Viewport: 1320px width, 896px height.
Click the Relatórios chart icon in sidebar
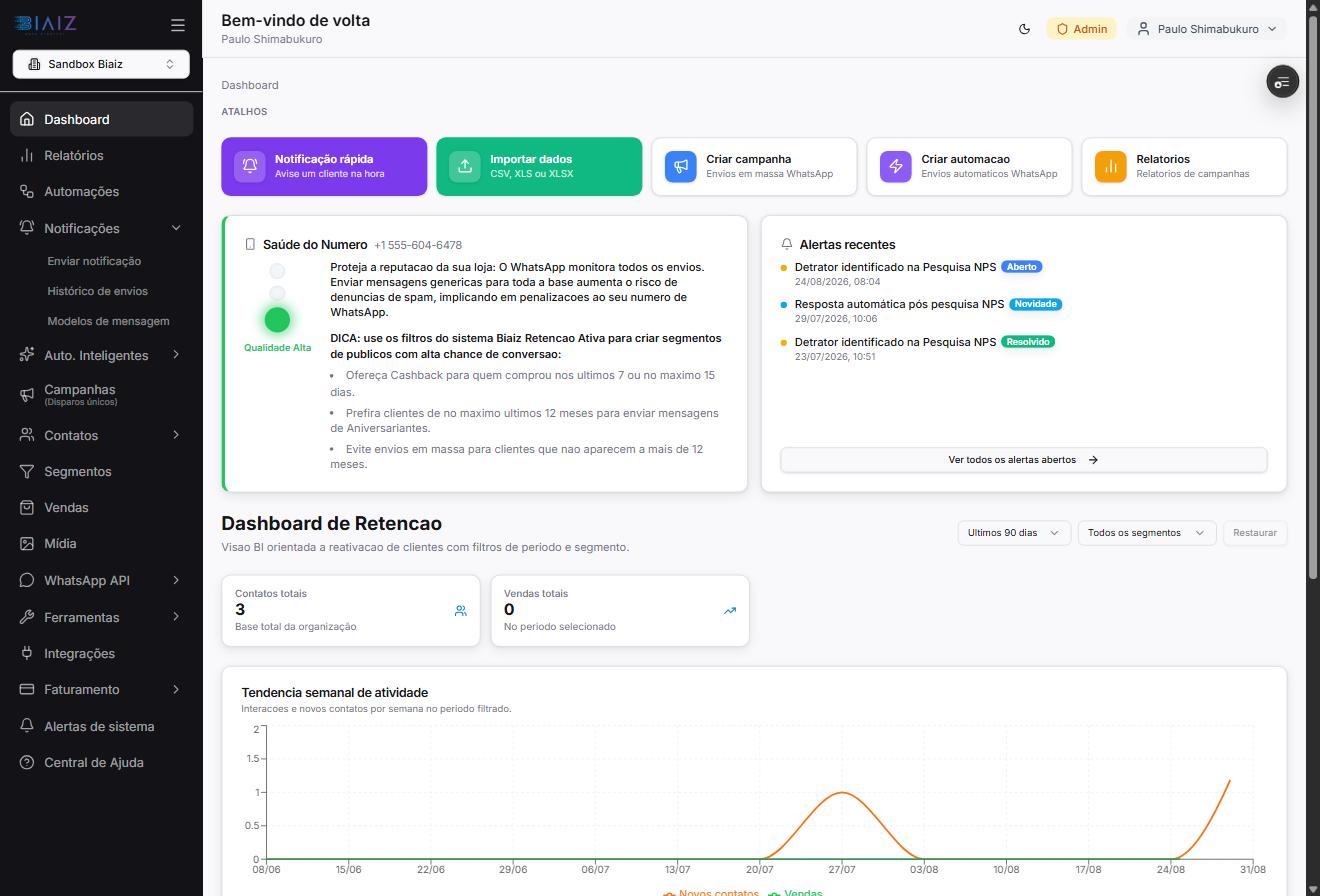tap(27, 155)
